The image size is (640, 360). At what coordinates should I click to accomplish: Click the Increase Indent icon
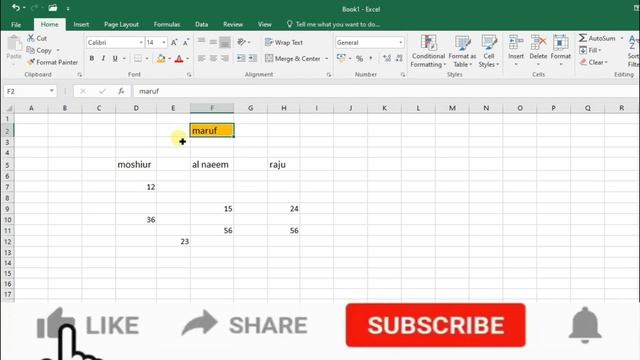click(x=253, y=58)
